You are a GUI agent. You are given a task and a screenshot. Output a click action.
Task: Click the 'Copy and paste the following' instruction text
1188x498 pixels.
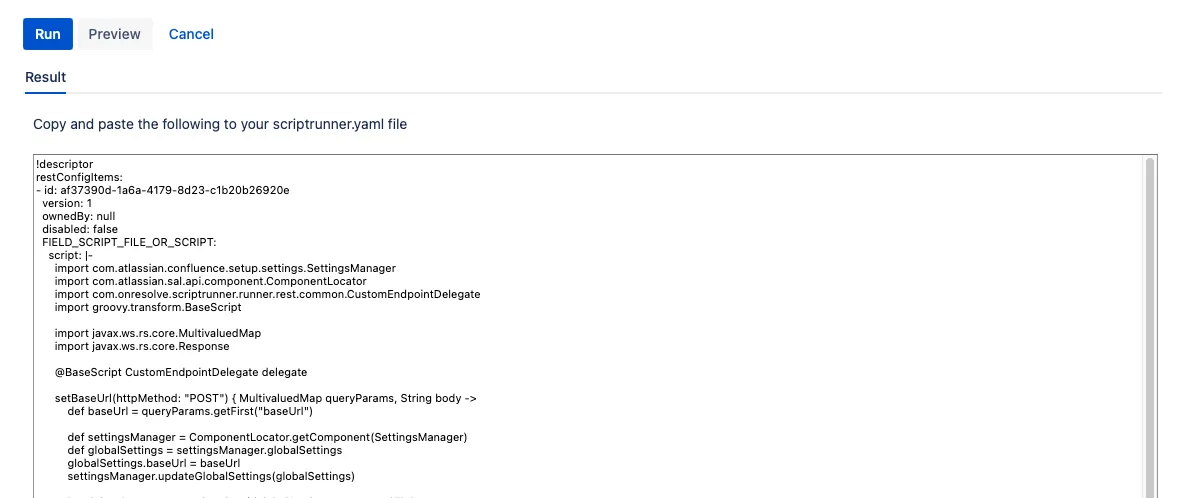[220, 124]
